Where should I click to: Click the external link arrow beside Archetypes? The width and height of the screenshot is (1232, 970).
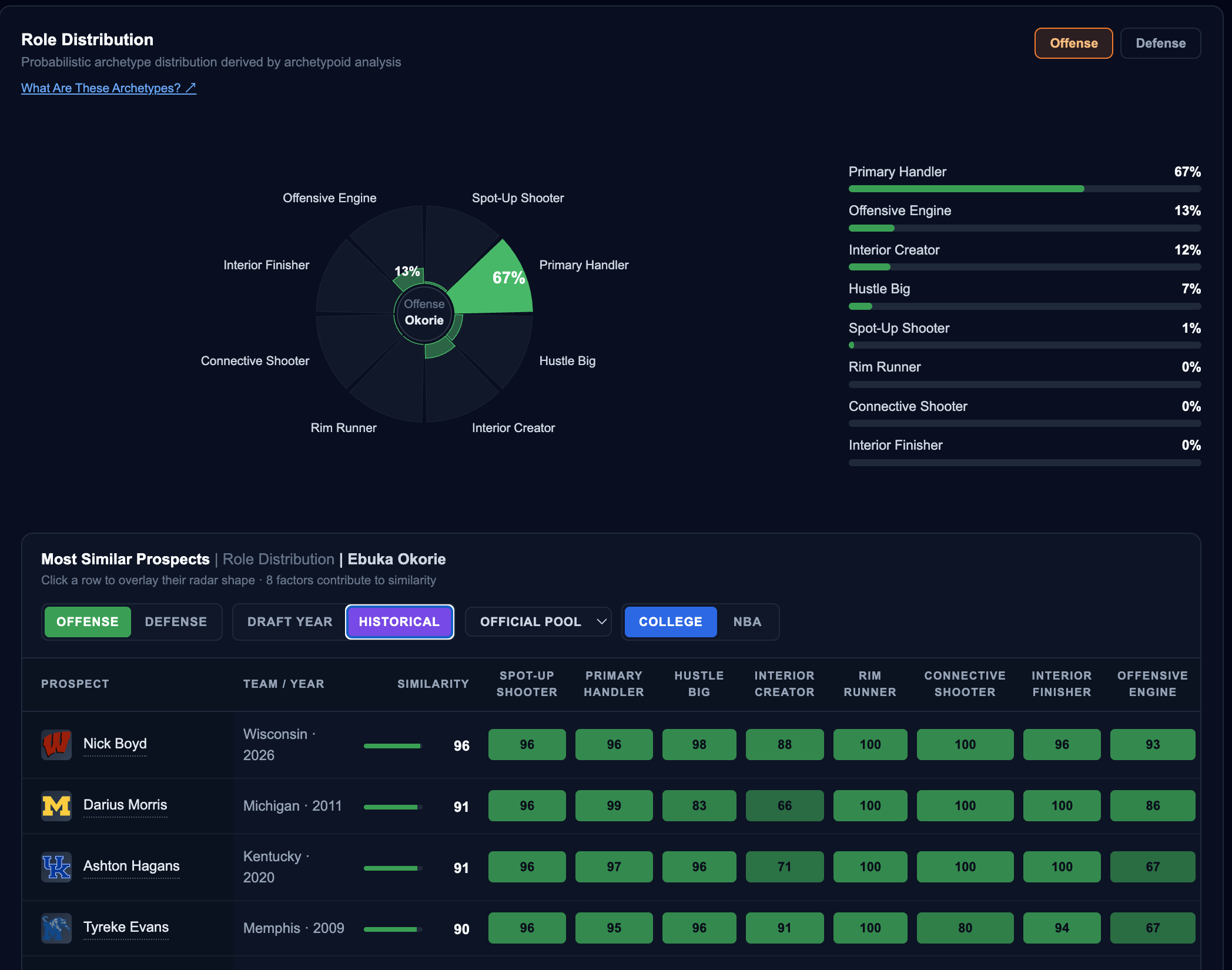click(x=190, y=88)
